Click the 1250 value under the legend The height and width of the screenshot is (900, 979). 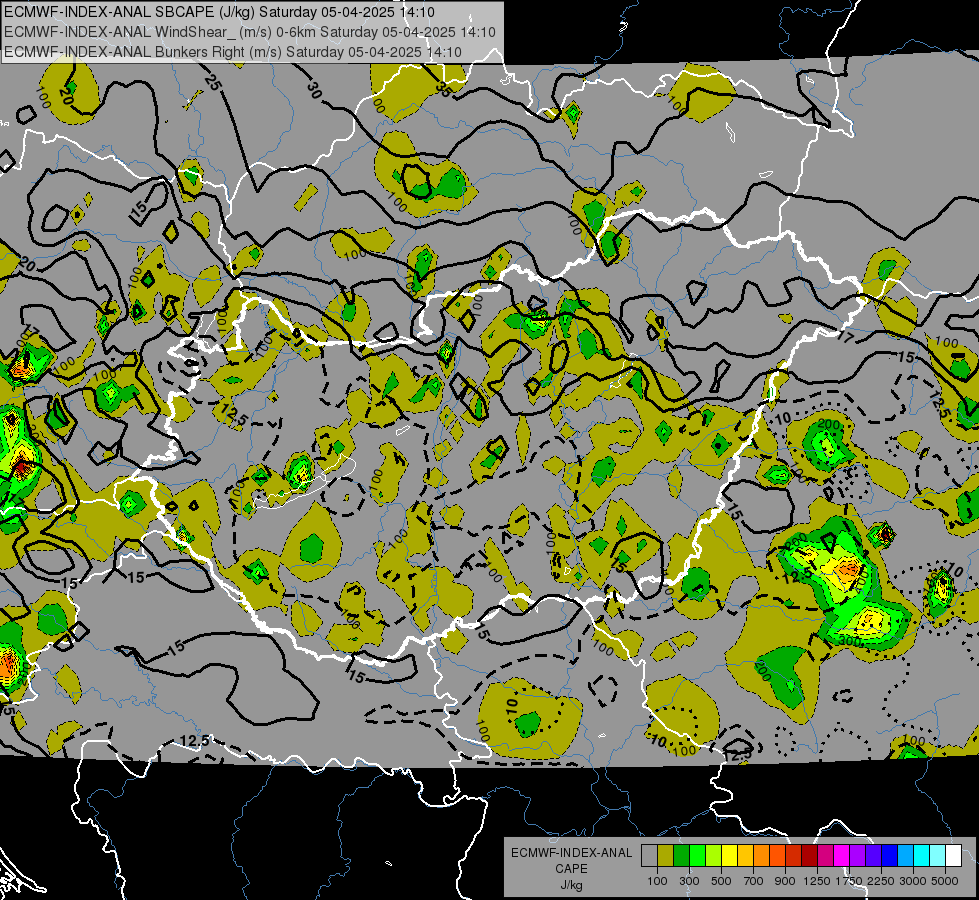(817, 881)
